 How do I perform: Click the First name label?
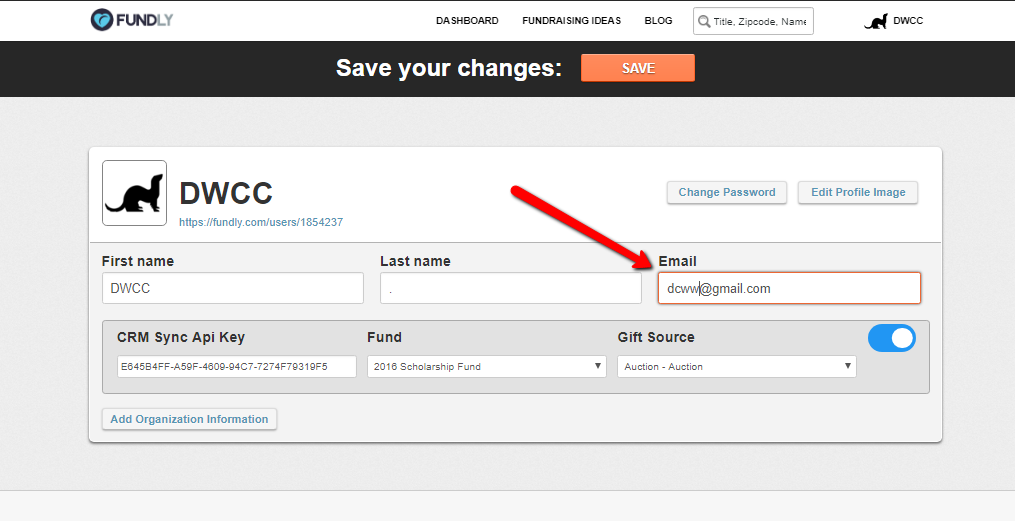click(138, 261)
